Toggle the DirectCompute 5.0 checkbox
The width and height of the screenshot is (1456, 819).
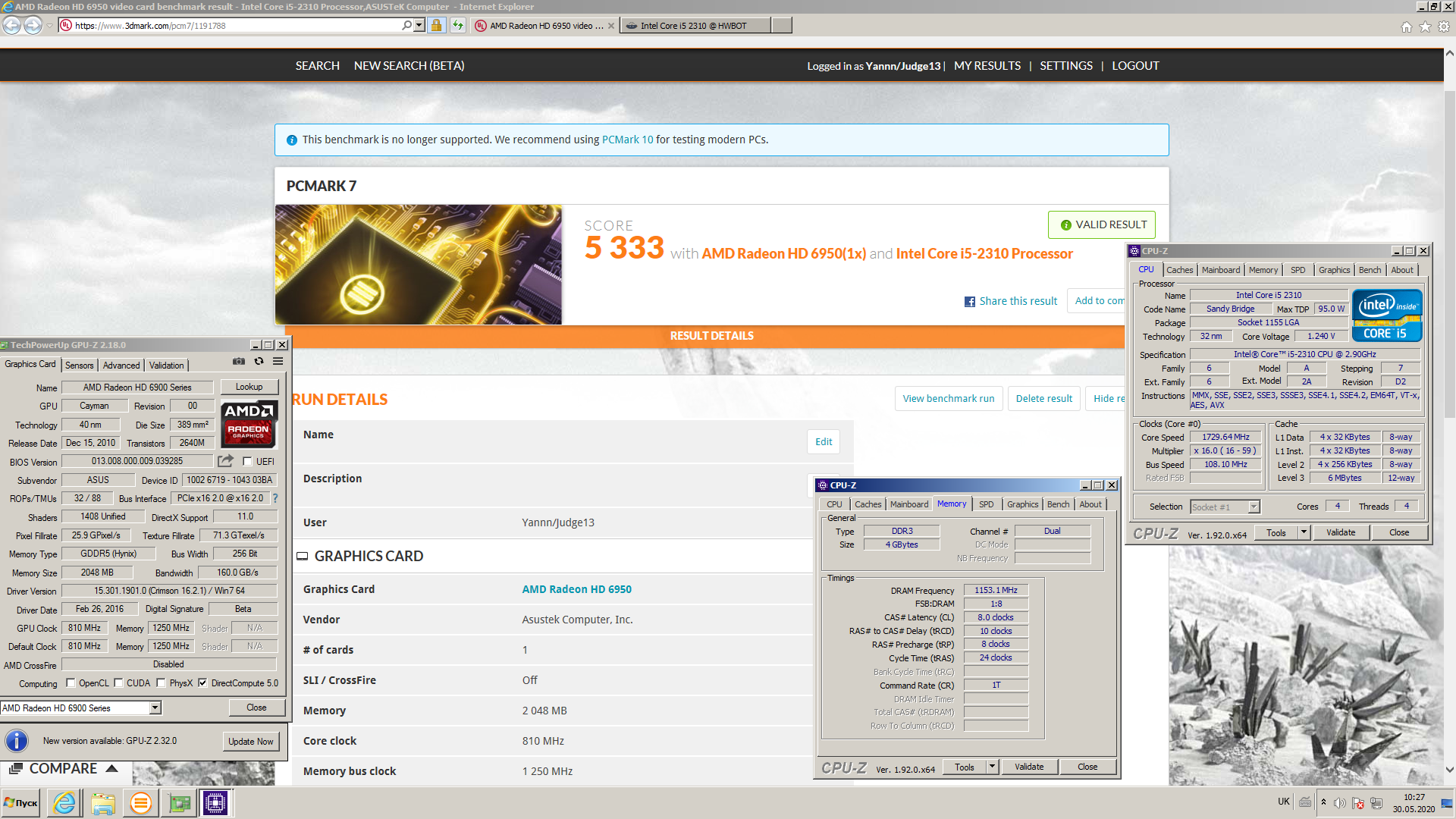click(202, 682)
